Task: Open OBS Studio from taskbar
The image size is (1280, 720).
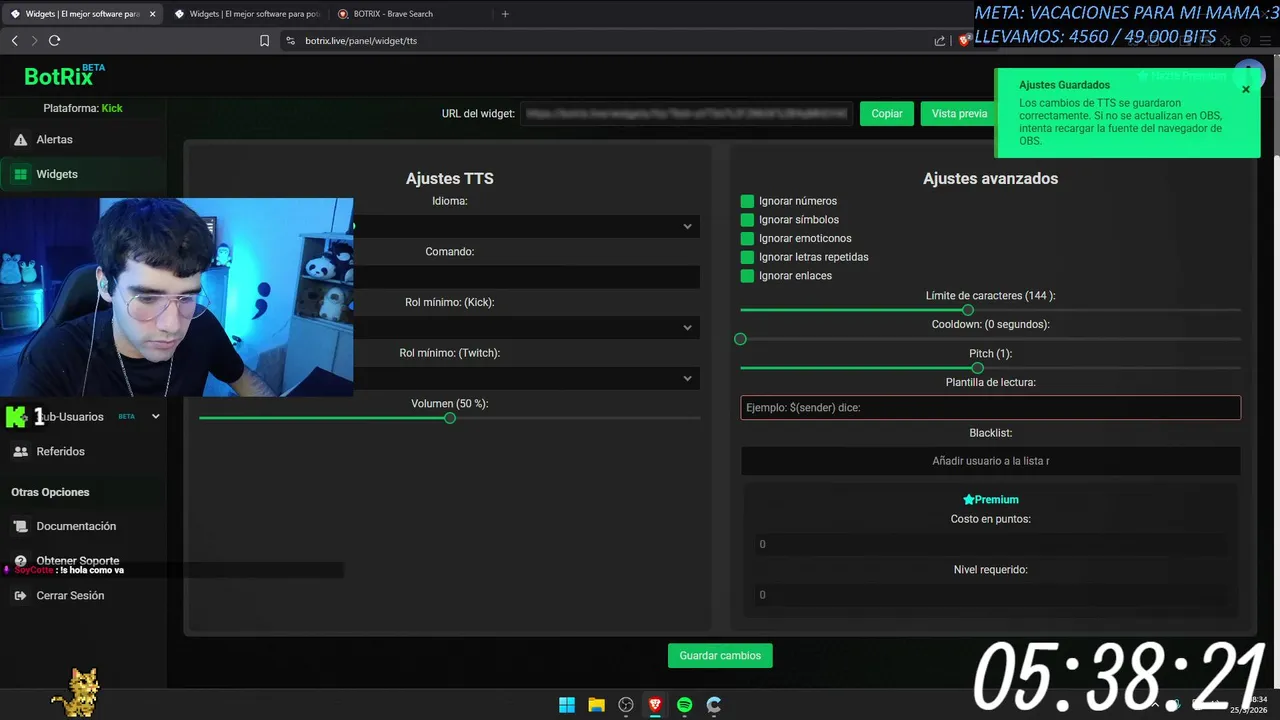Action: click(626, 705)
